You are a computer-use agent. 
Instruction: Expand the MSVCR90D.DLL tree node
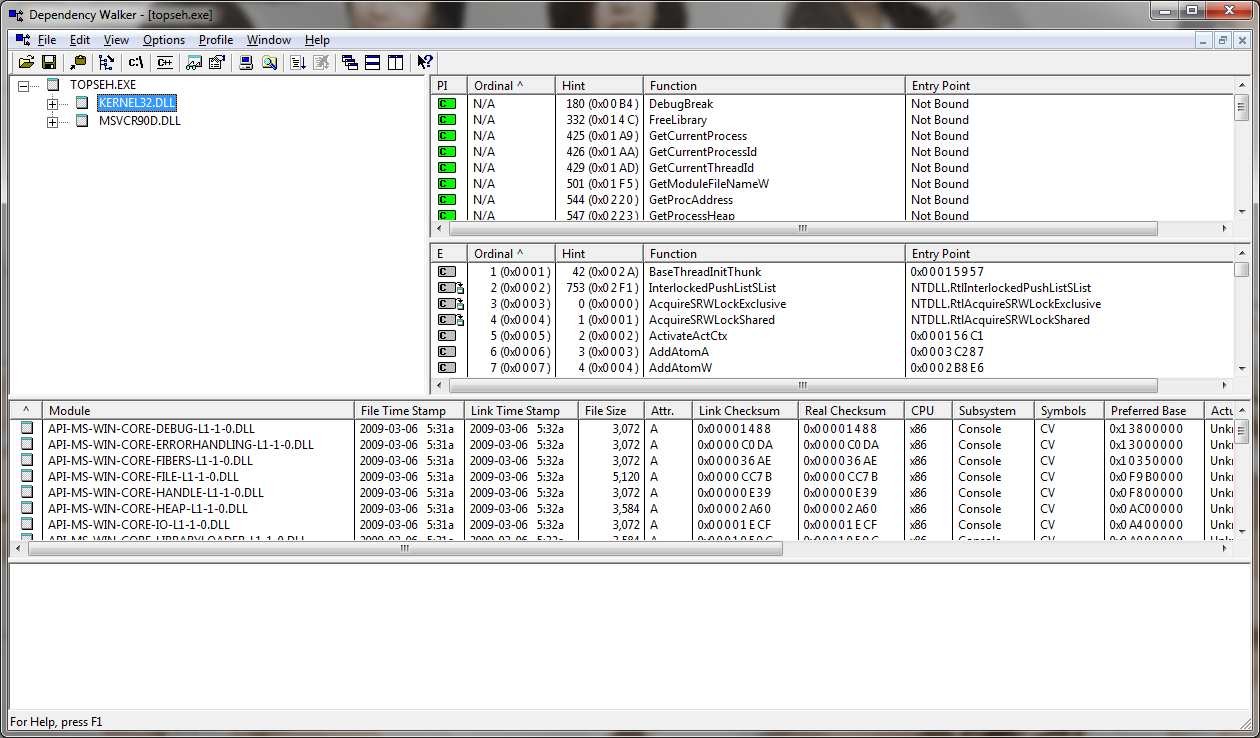(52, 122)
